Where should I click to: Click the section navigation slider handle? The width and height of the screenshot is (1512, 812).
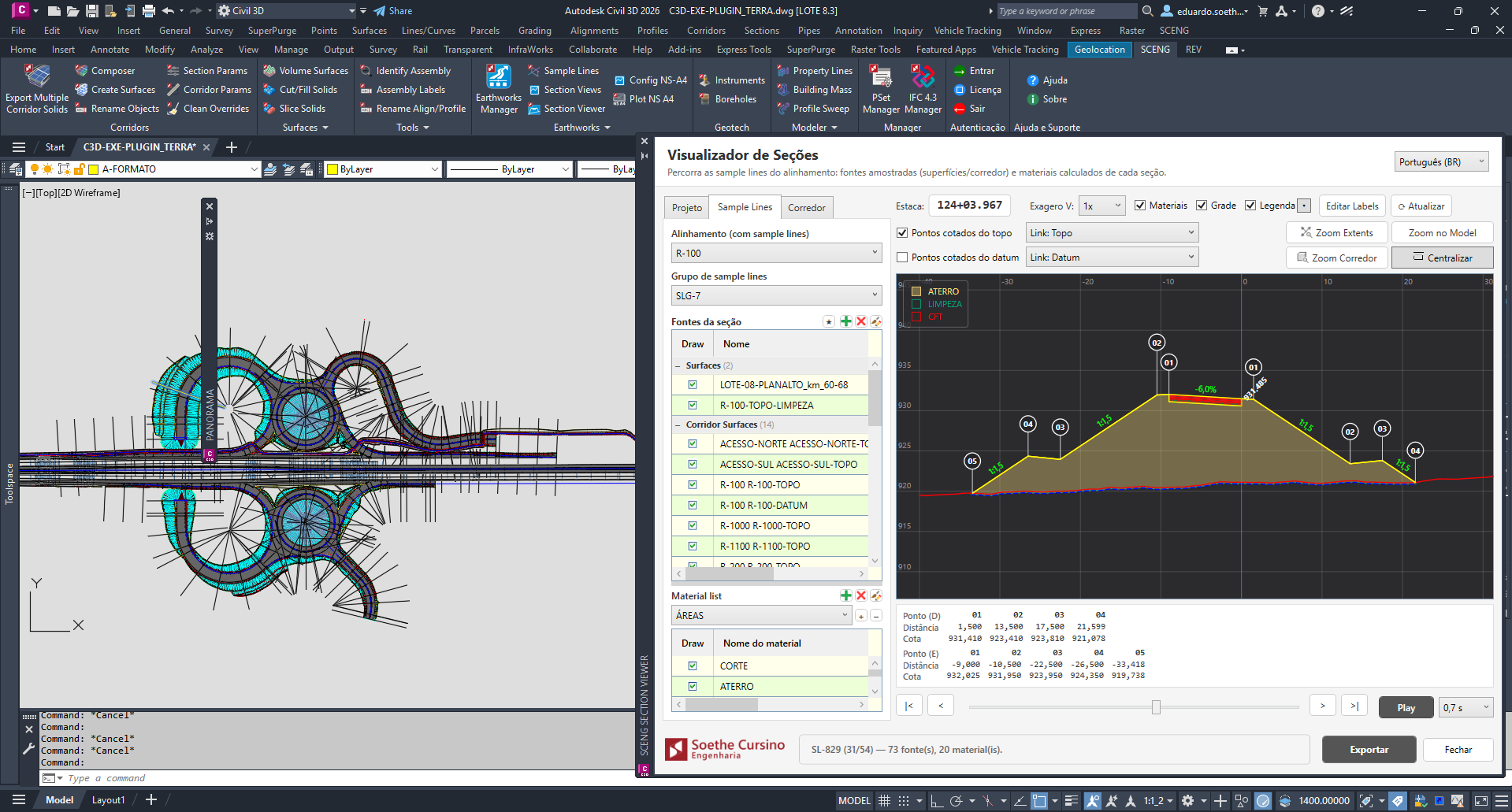coord(1156,707)
